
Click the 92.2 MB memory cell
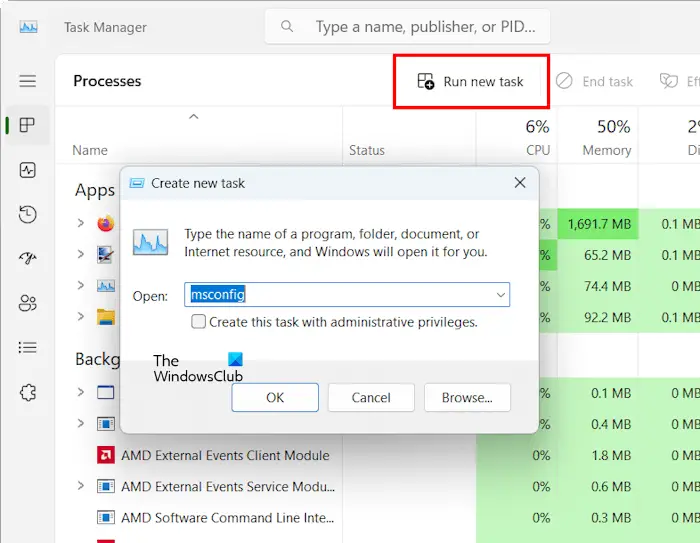click(598, 317)
